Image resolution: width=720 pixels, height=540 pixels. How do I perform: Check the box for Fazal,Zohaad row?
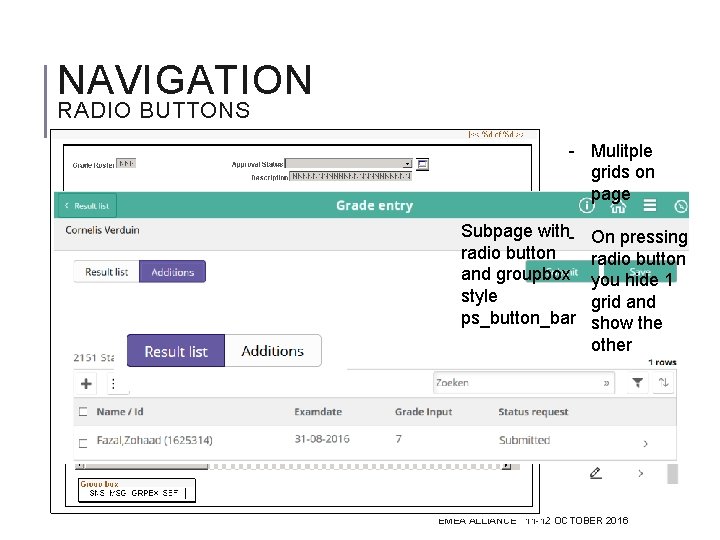[x=83, y=443]
